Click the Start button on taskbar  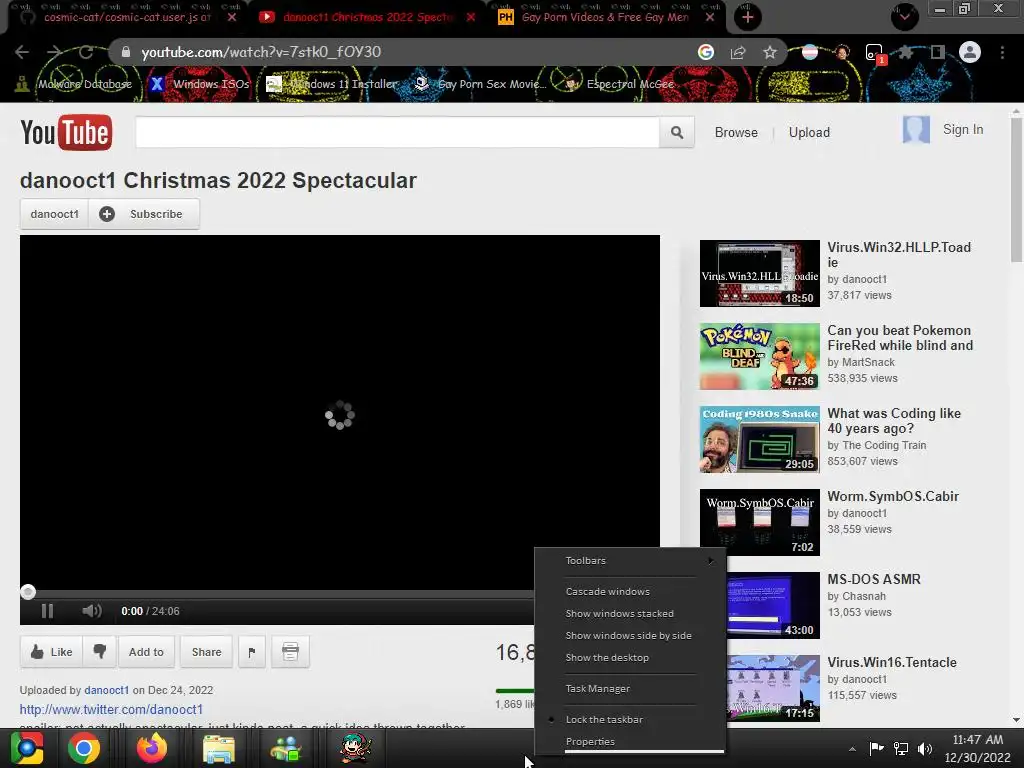click(x=27, y=748)
